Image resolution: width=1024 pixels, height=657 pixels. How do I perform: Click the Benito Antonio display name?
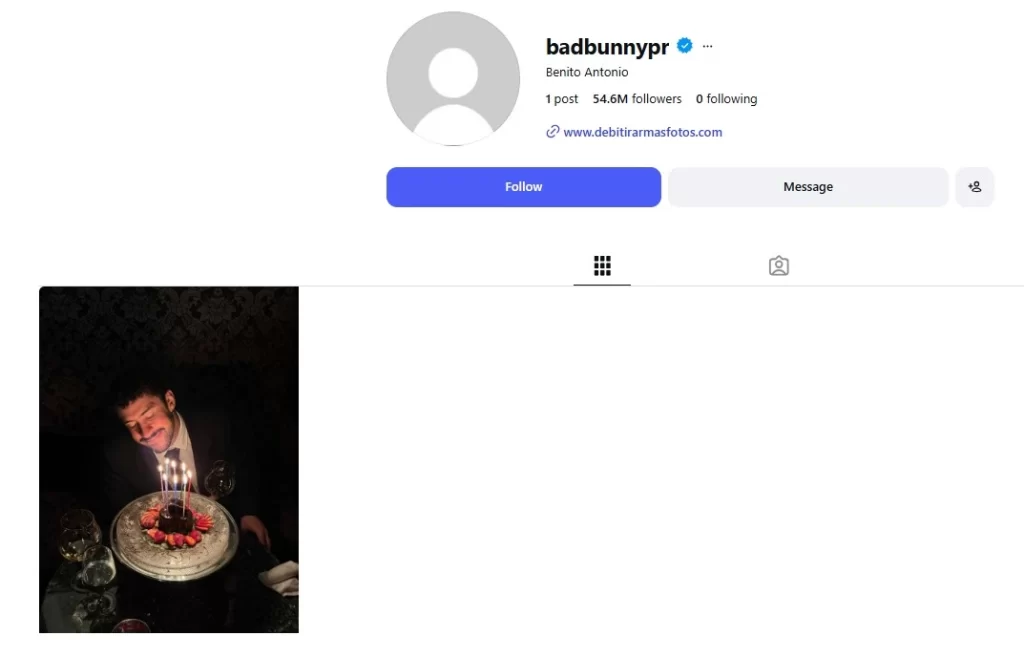pos(587,72)
